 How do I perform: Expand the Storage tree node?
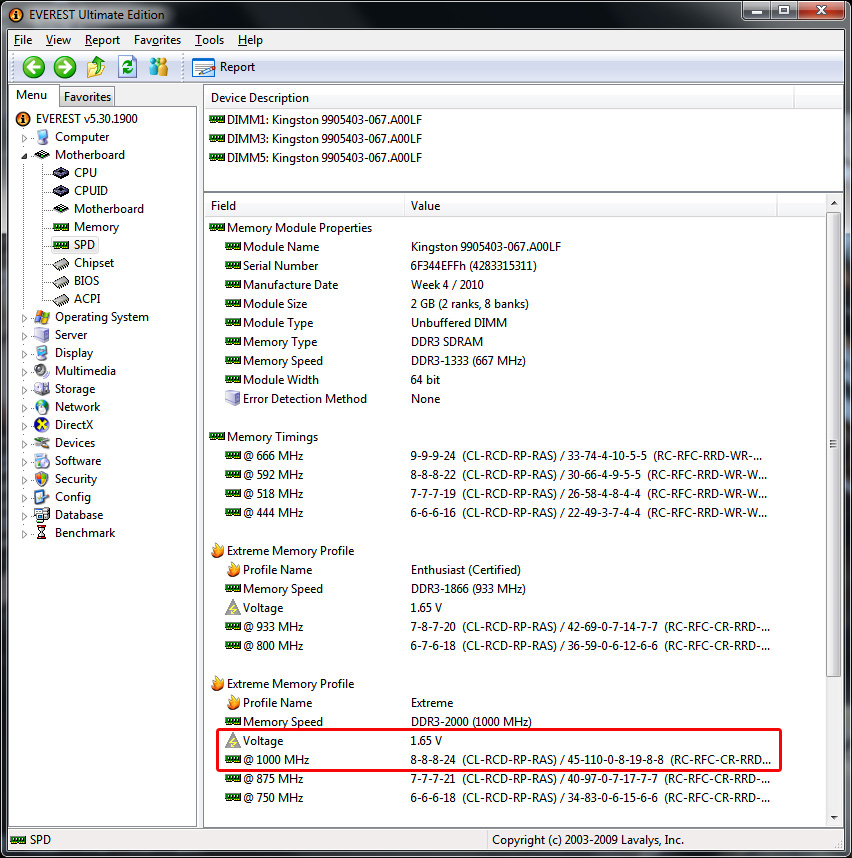tap(24, 390)
